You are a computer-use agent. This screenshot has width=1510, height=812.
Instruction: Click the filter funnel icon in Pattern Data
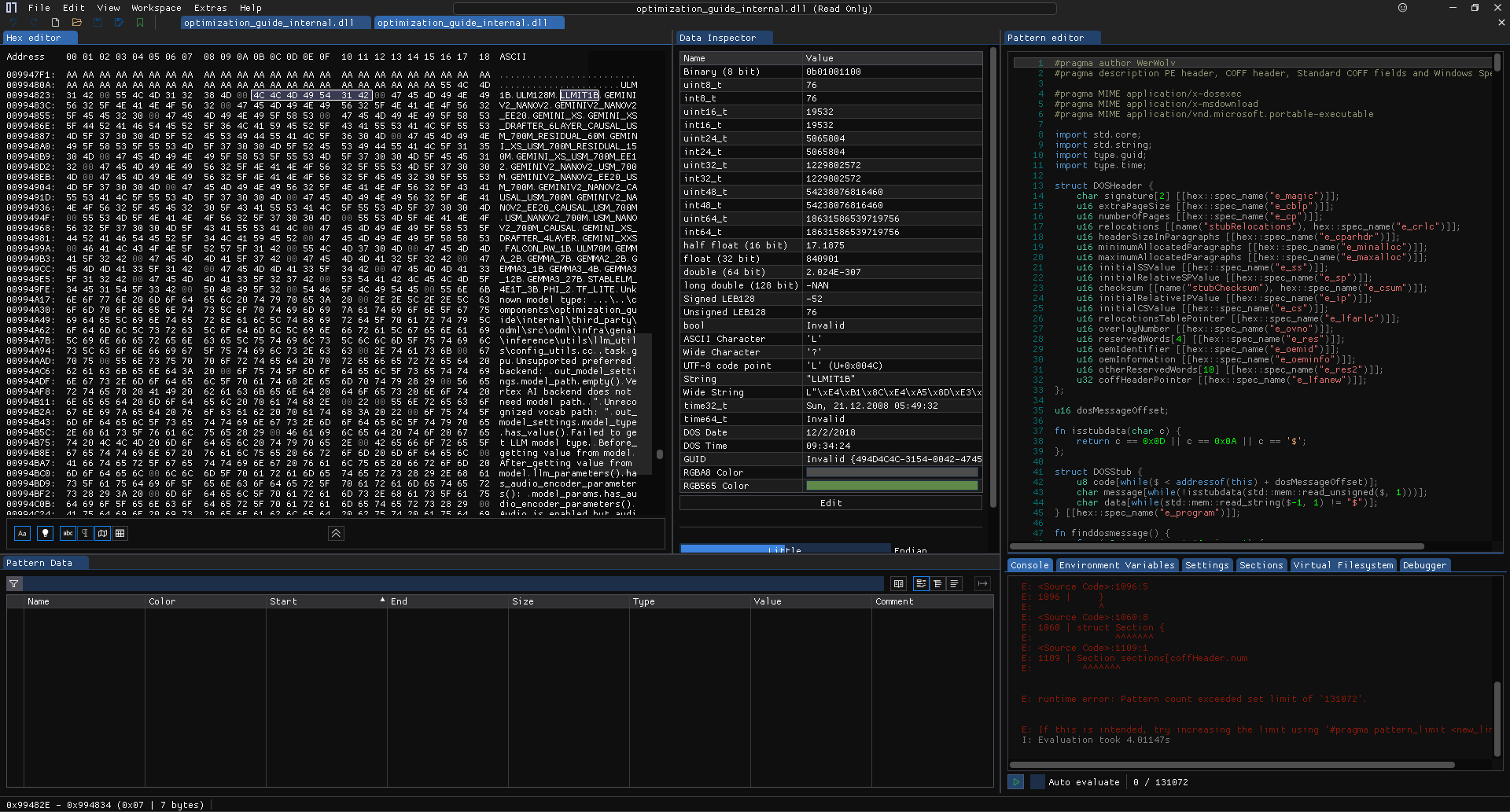pyautogui.click(x=14, y=584)
